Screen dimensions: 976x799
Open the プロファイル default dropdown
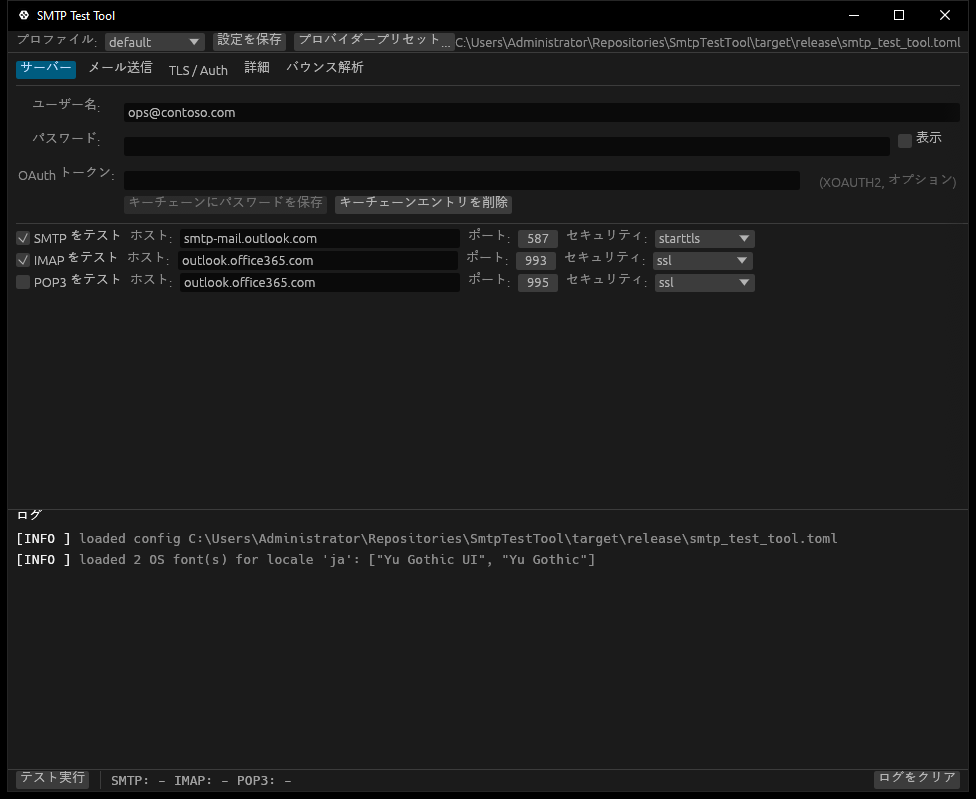154,42
